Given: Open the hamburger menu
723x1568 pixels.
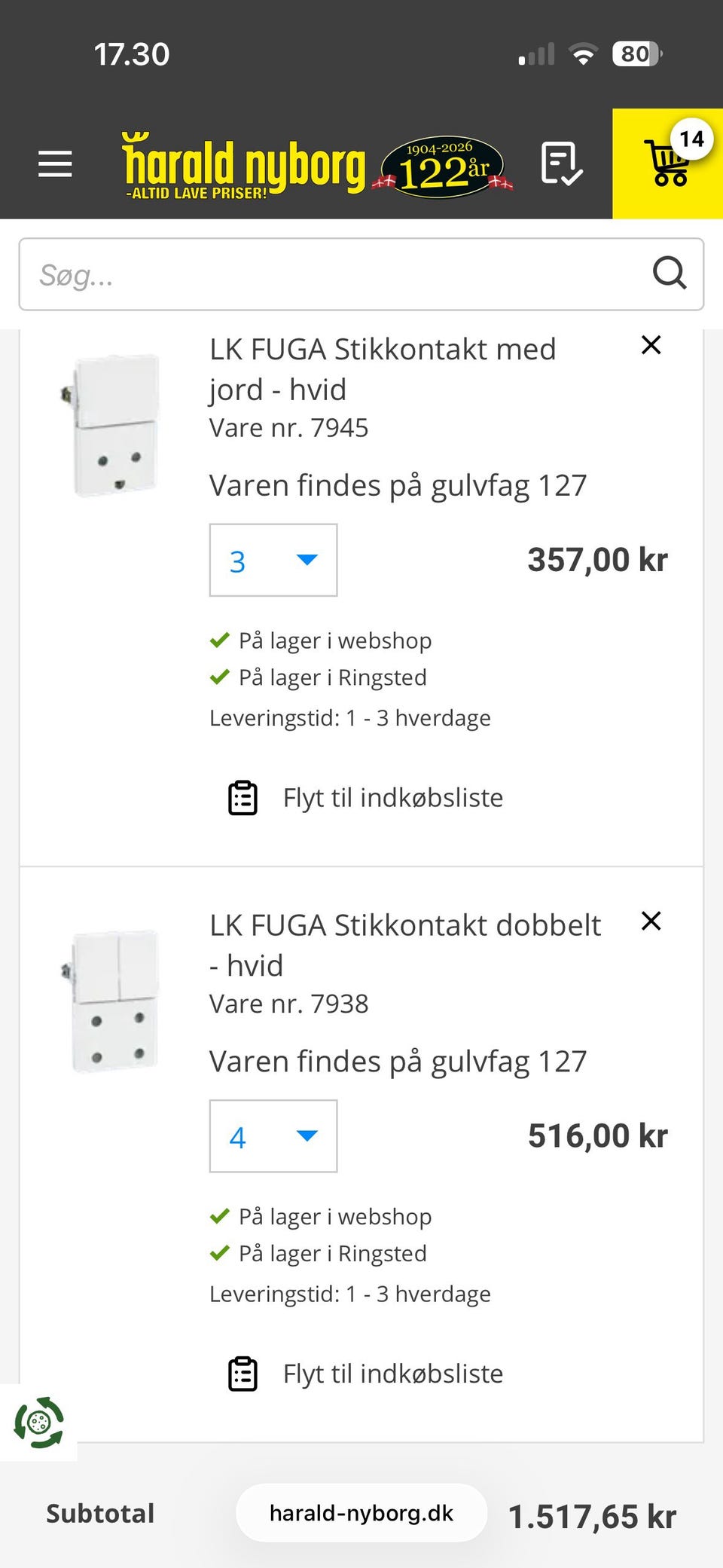Looking at the screenshot, I should (x=55, y=164).
